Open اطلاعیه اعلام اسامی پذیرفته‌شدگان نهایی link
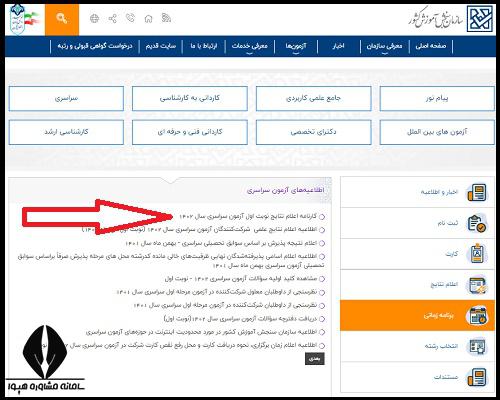 click(x=170, y=261)
